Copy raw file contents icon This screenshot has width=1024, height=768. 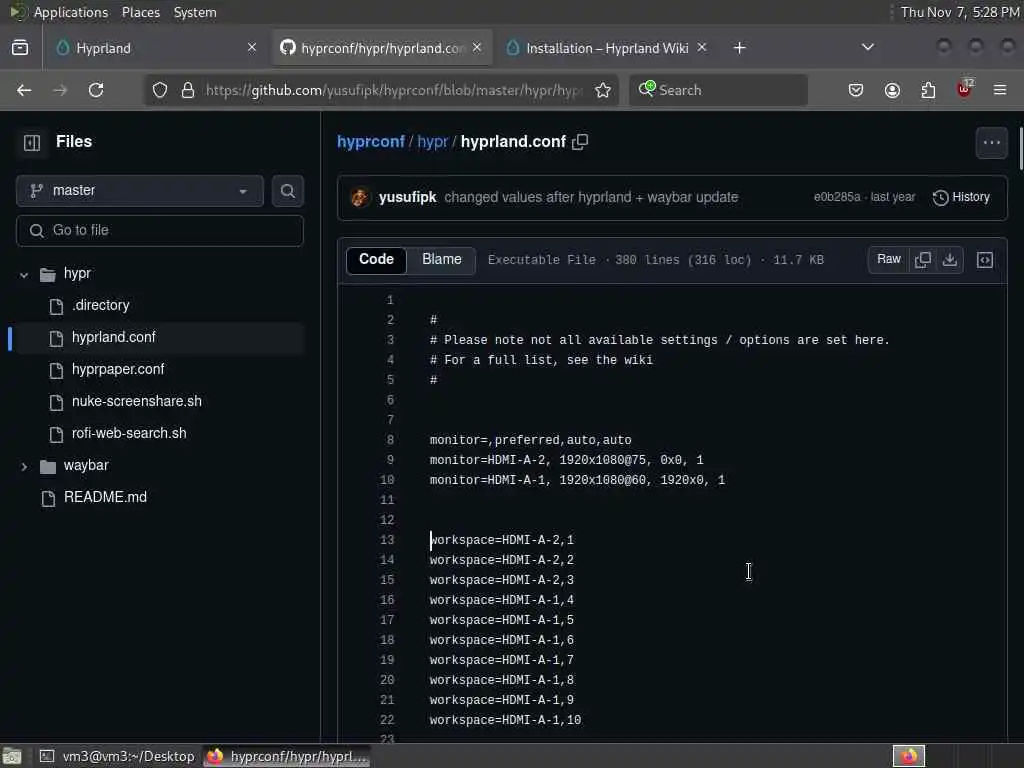click(x=922, y=260)
